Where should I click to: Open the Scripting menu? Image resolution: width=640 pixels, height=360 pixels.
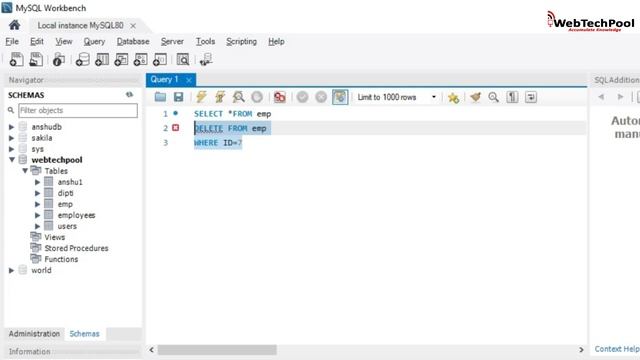coord(241,42)
